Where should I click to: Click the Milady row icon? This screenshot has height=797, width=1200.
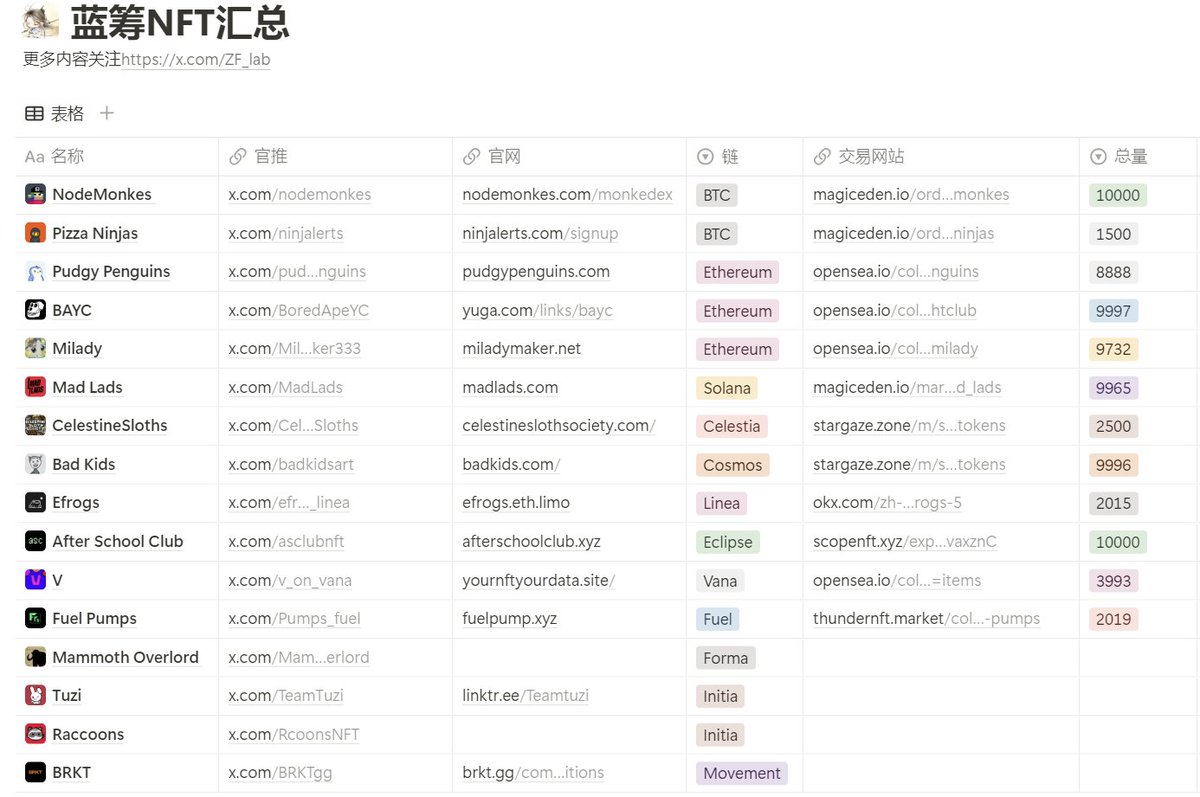point(35,349)
